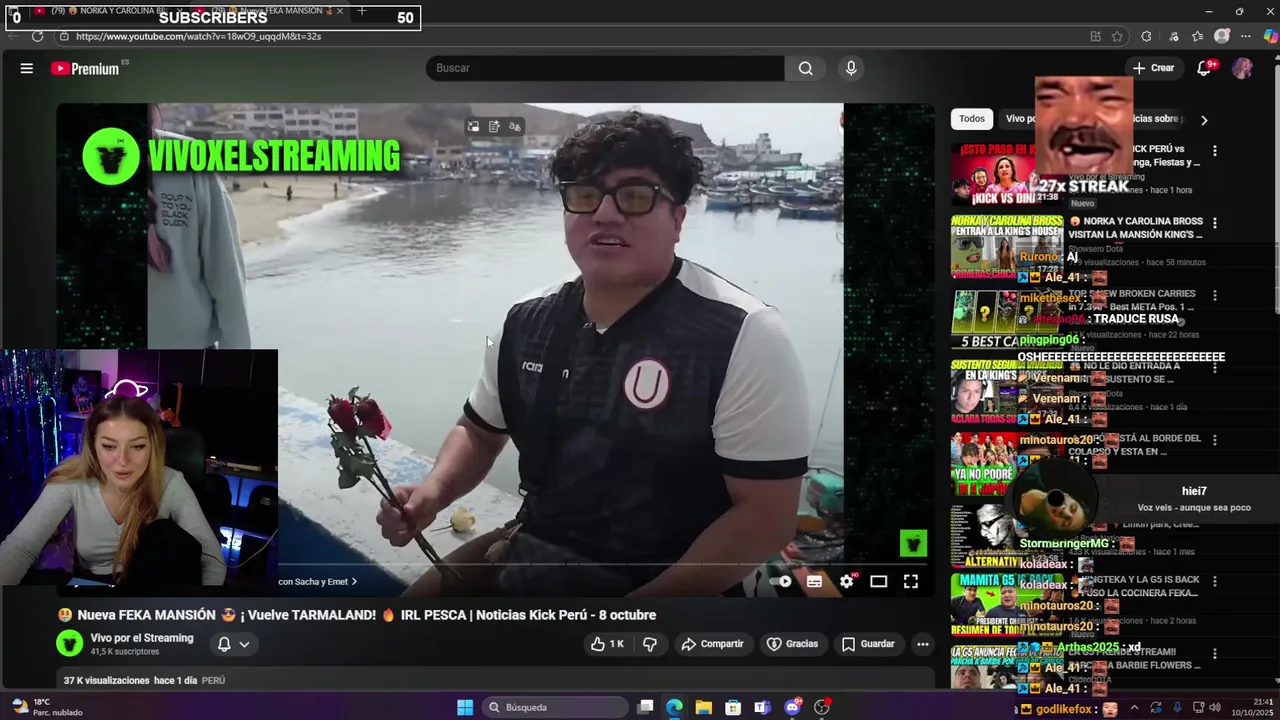Open Task View on taskbar
The height and width of the screenshot is (720, 1280).
point(646,707)
